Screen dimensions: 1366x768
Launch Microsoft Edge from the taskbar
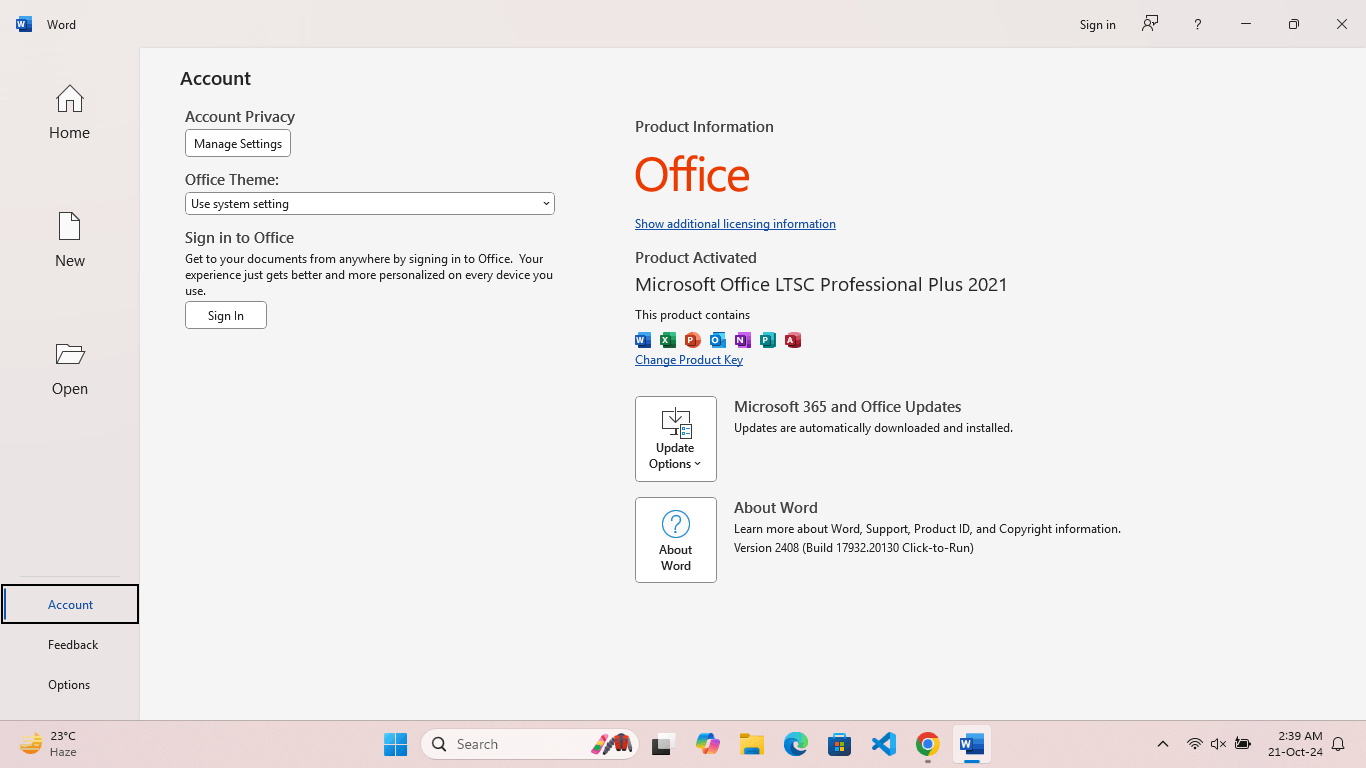pos(796,744)
